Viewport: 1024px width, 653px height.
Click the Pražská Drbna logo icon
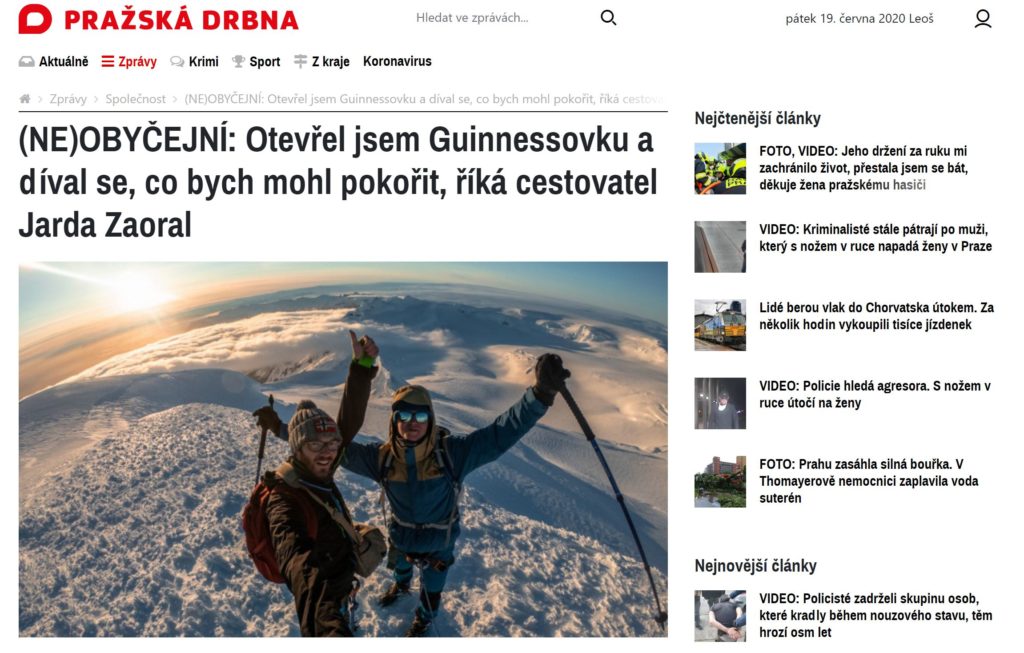click(35, 19)
